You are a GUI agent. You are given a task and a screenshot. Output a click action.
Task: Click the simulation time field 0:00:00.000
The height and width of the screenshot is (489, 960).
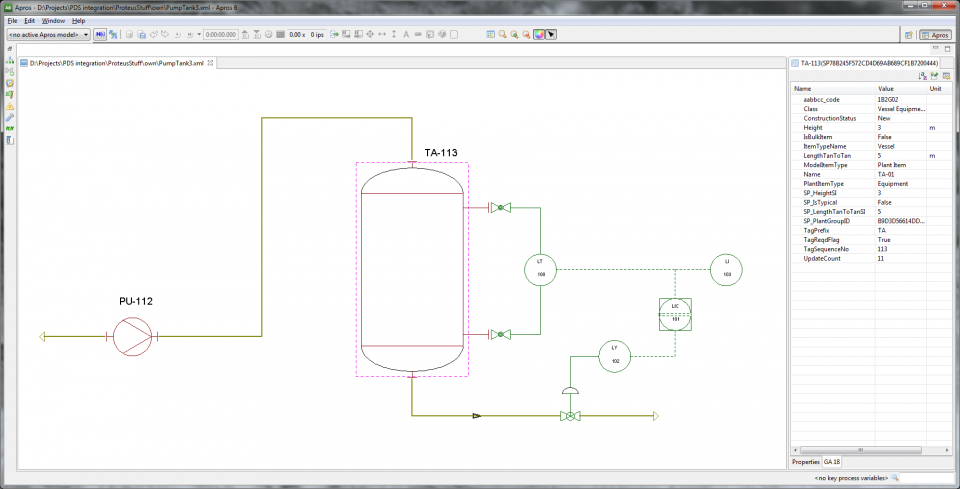pos(220,35)
